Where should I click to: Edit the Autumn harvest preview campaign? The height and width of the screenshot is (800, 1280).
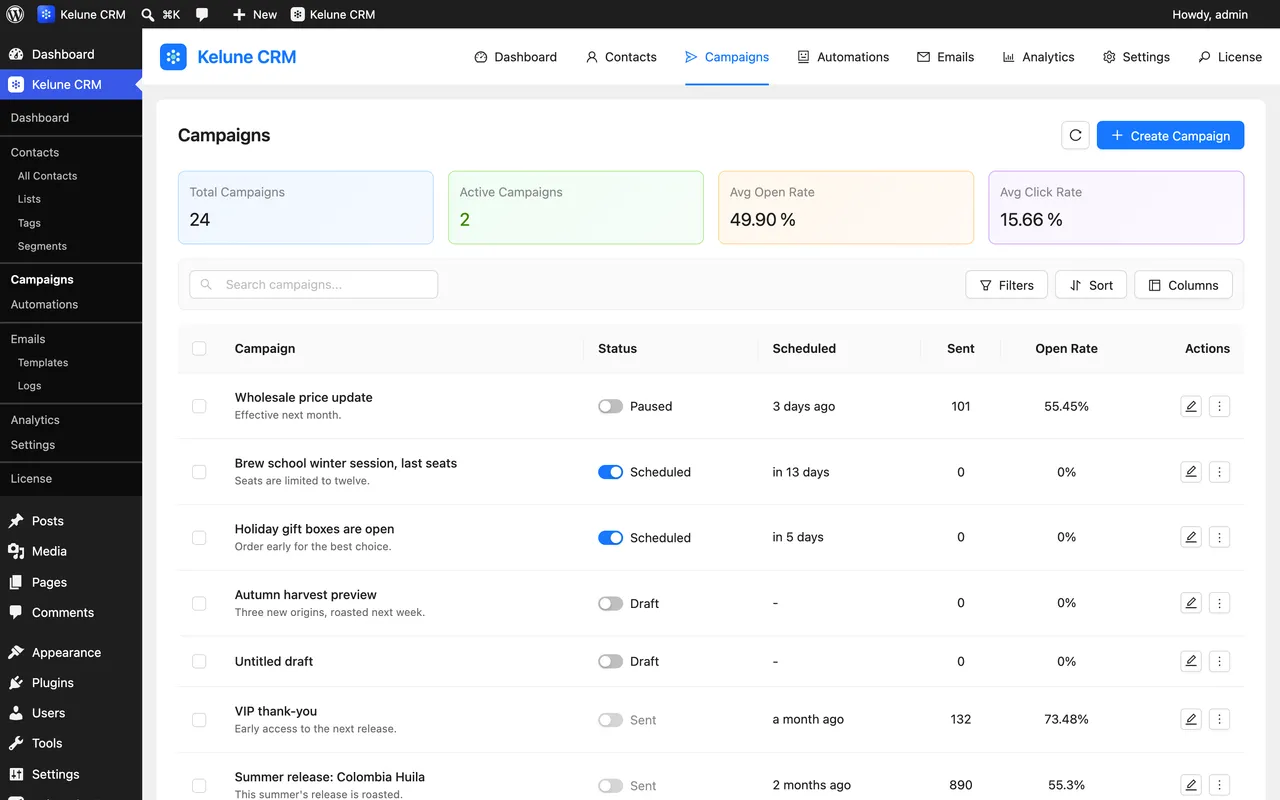[x=1190, y=603]
